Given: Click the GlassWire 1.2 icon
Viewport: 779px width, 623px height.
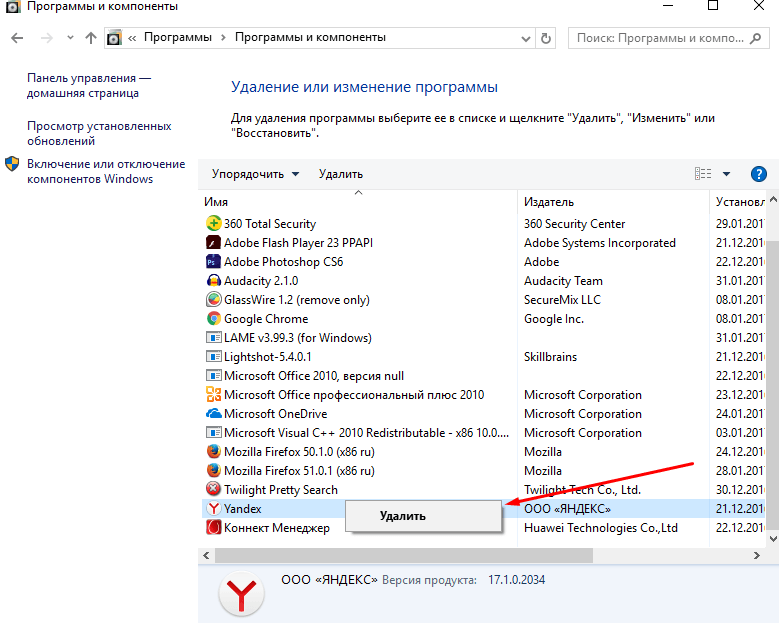Looking at the screenshot, I should [x=213, y=299].
